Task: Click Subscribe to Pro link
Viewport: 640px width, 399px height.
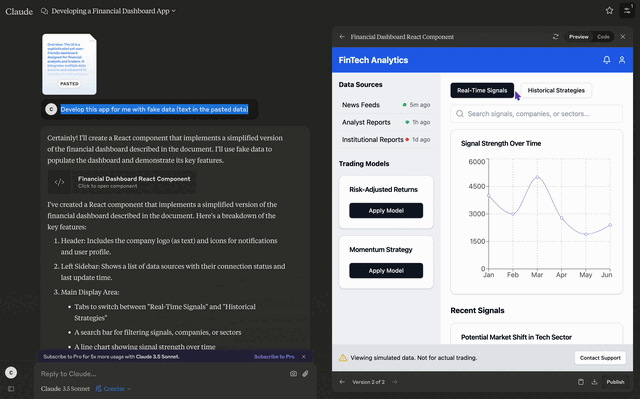Action: (274, 357)
